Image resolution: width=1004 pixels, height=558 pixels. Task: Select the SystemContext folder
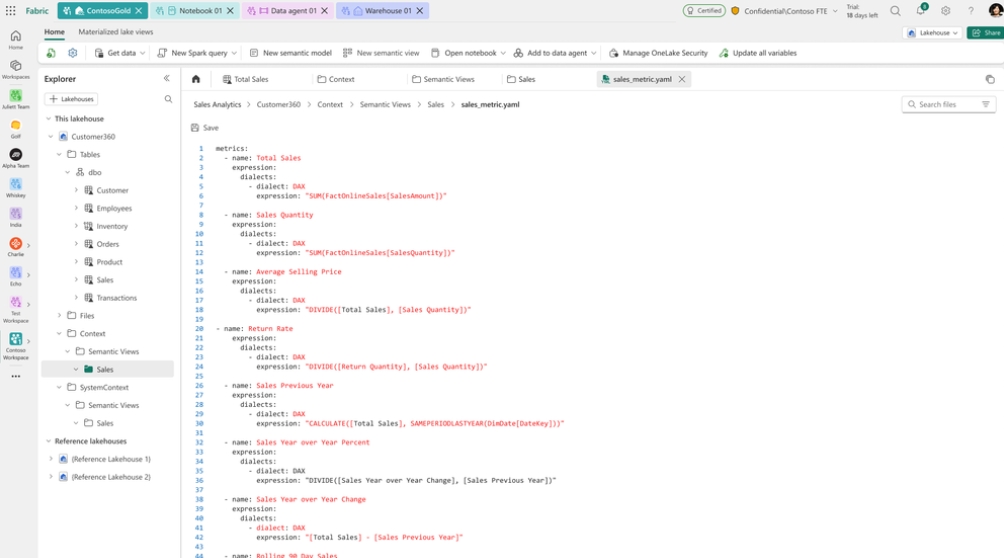(x=104, y=388)
